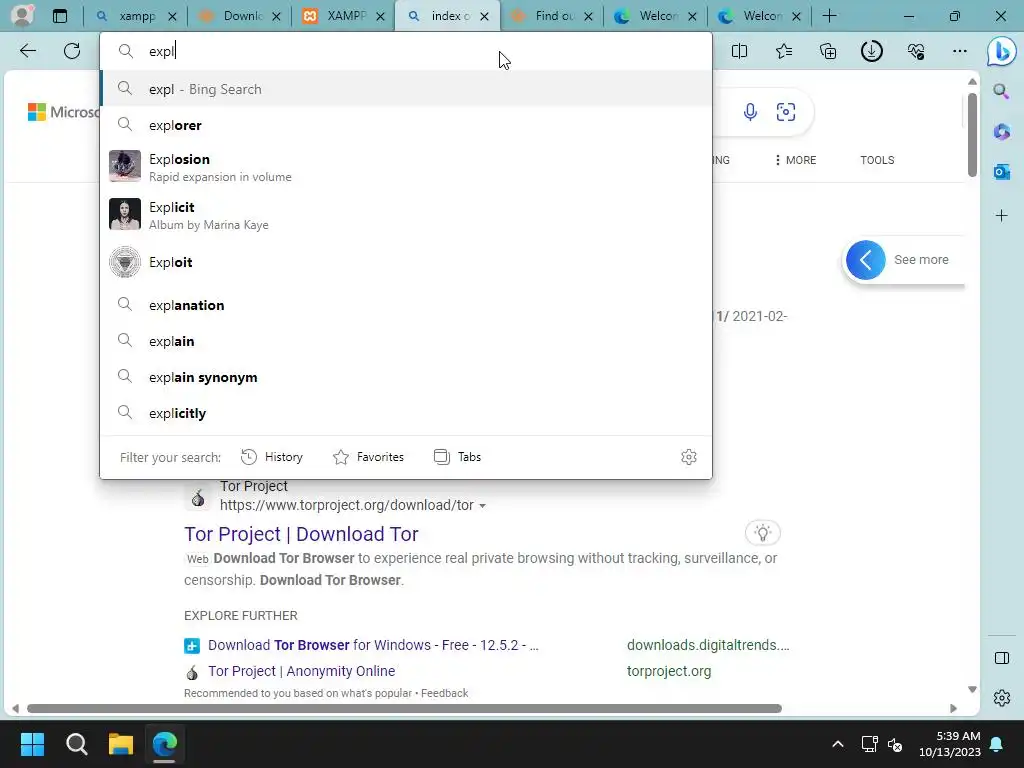The width and height of the screenshot is (1024, 768).
Task: Click the Feedback link under recommendations
Action: coord(444,694)
